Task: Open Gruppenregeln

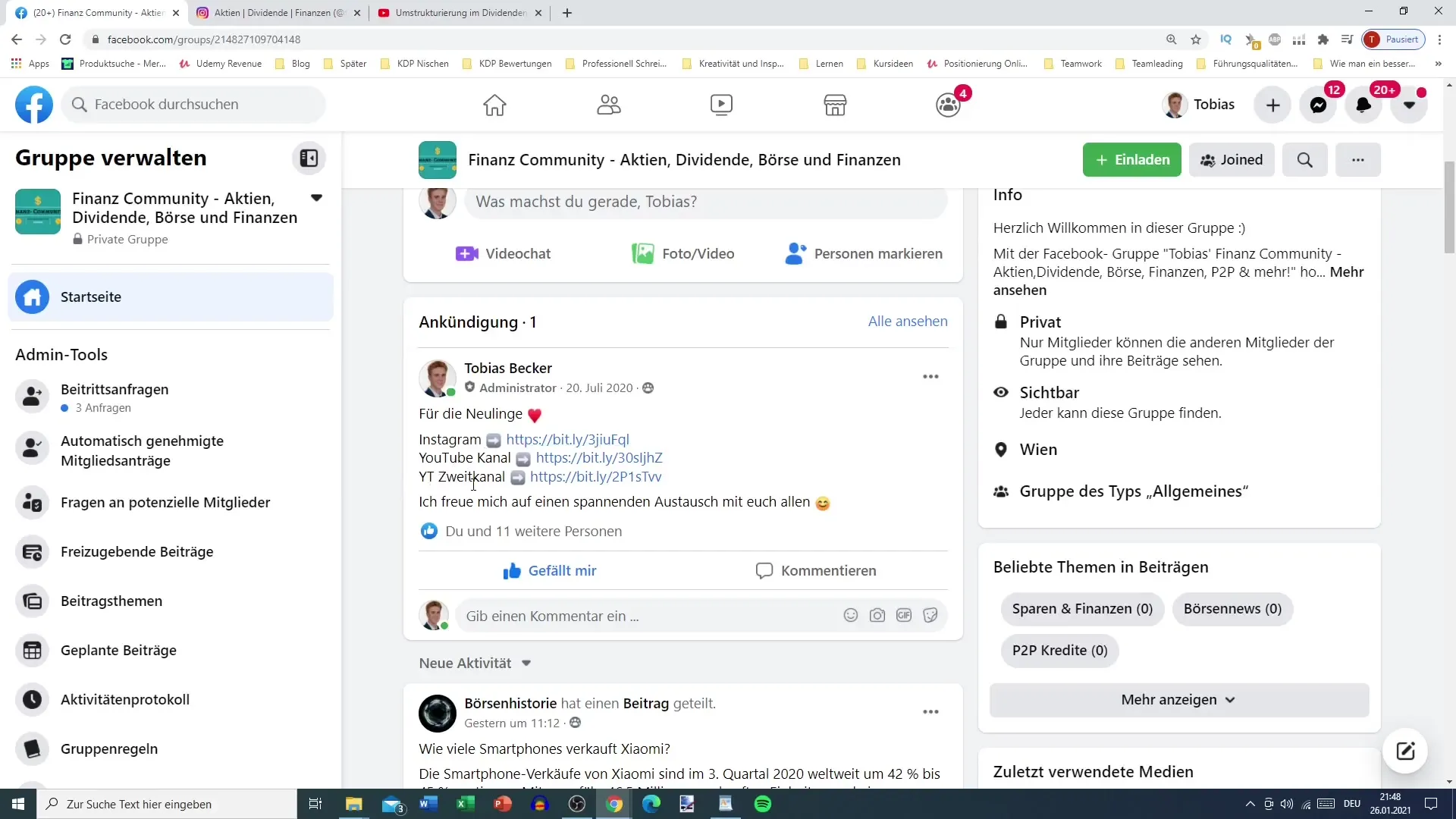Action: (171, 749)
